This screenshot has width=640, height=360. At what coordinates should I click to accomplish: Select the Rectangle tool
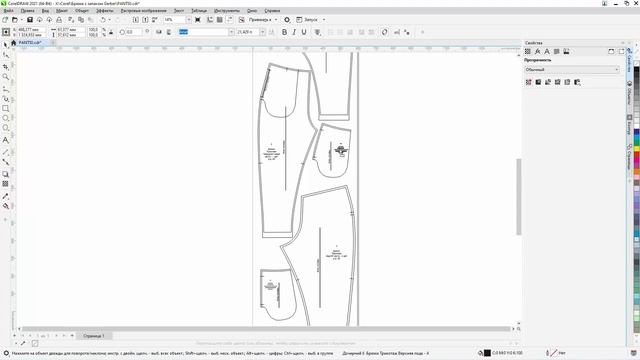pos(6,109)
